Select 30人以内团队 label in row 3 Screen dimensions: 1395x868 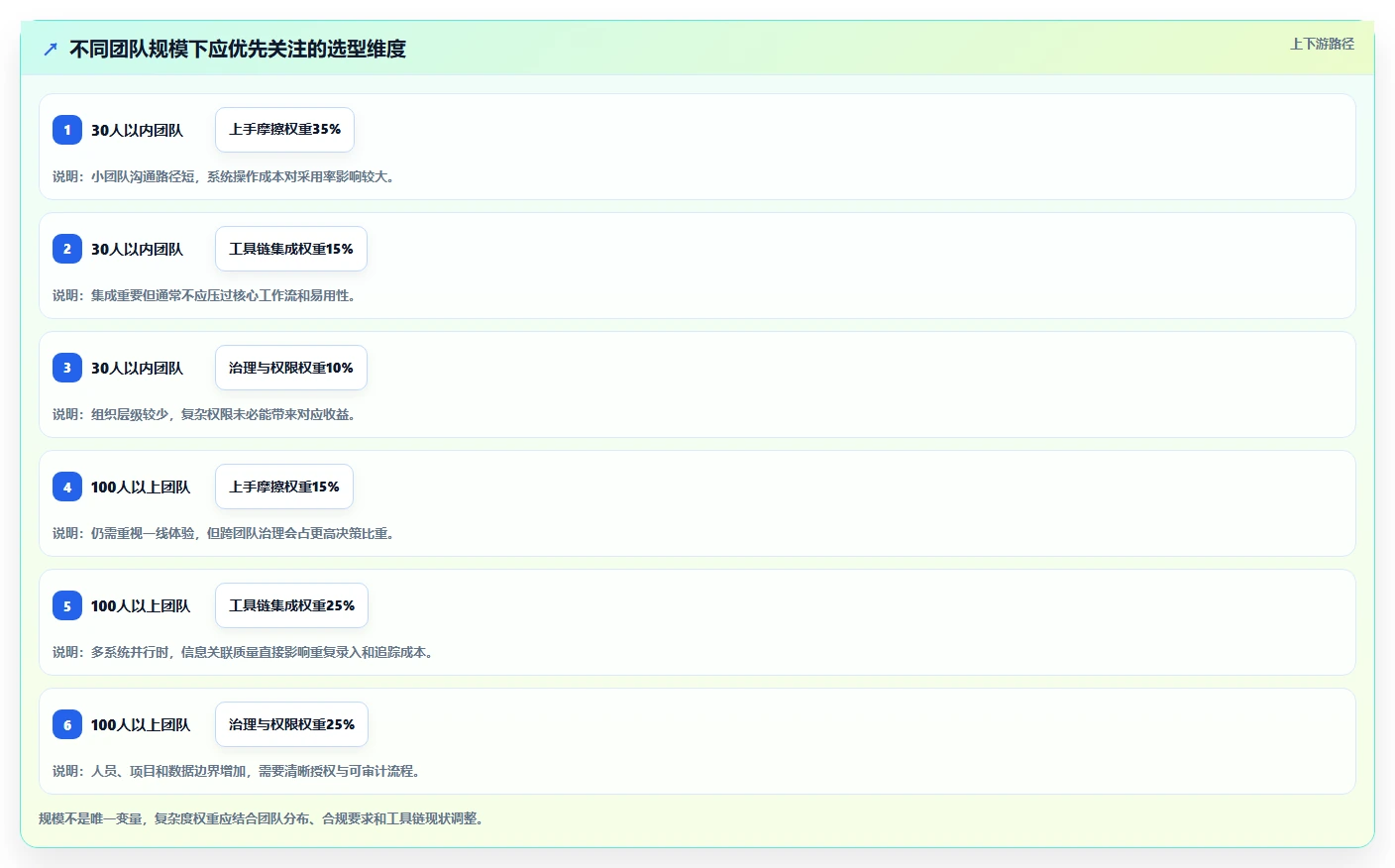coord(137,368)
